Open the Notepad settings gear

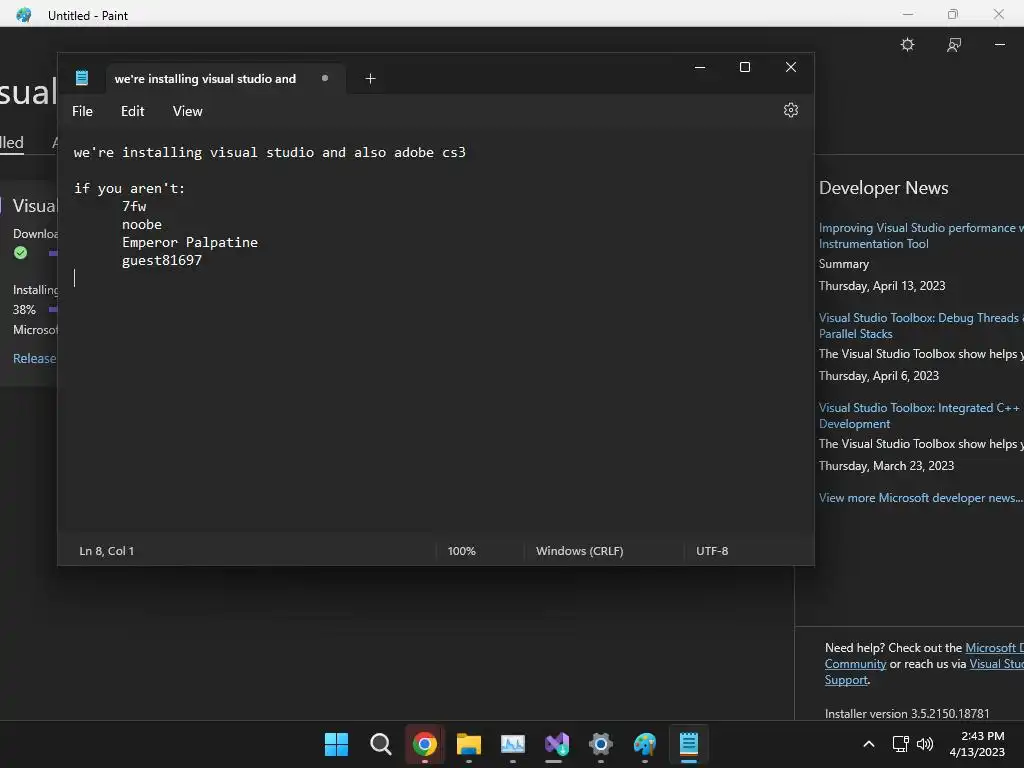(790, 110)
